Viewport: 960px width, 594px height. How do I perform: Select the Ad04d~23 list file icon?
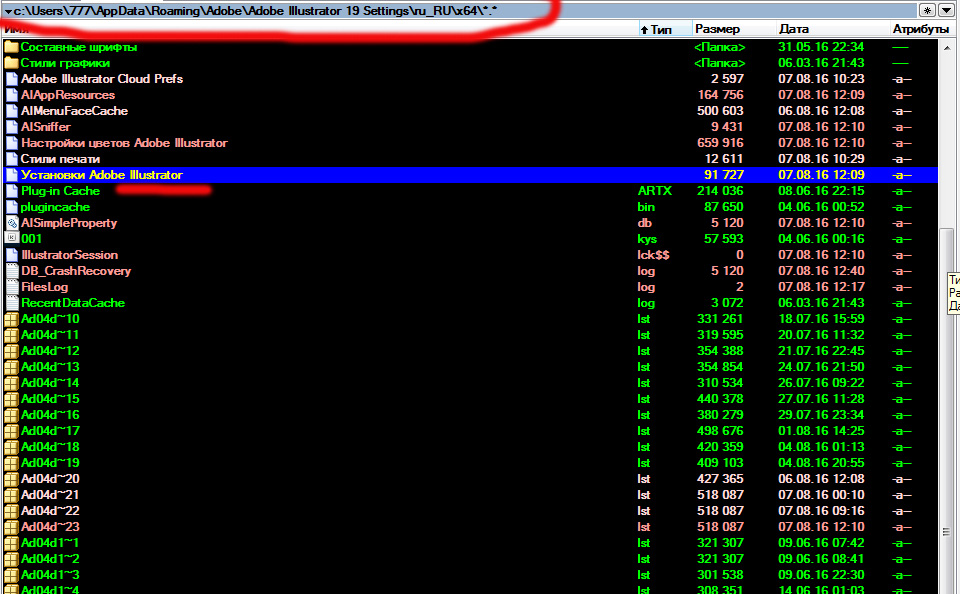11,527
